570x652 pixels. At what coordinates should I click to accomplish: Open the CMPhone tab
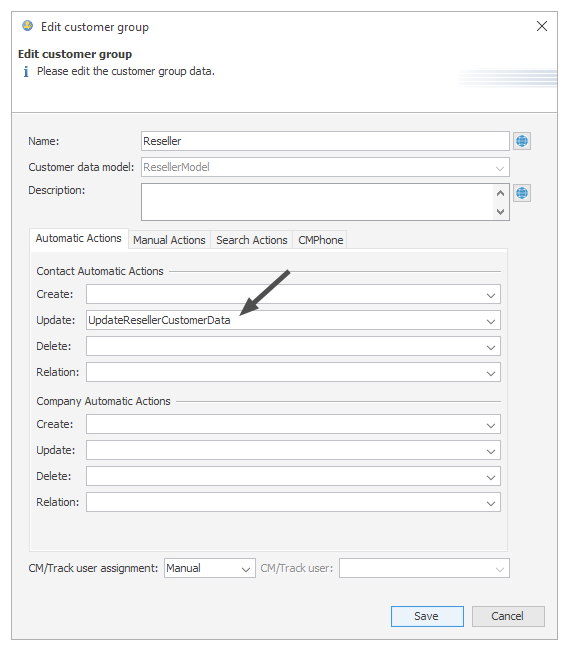pos(320,240)
